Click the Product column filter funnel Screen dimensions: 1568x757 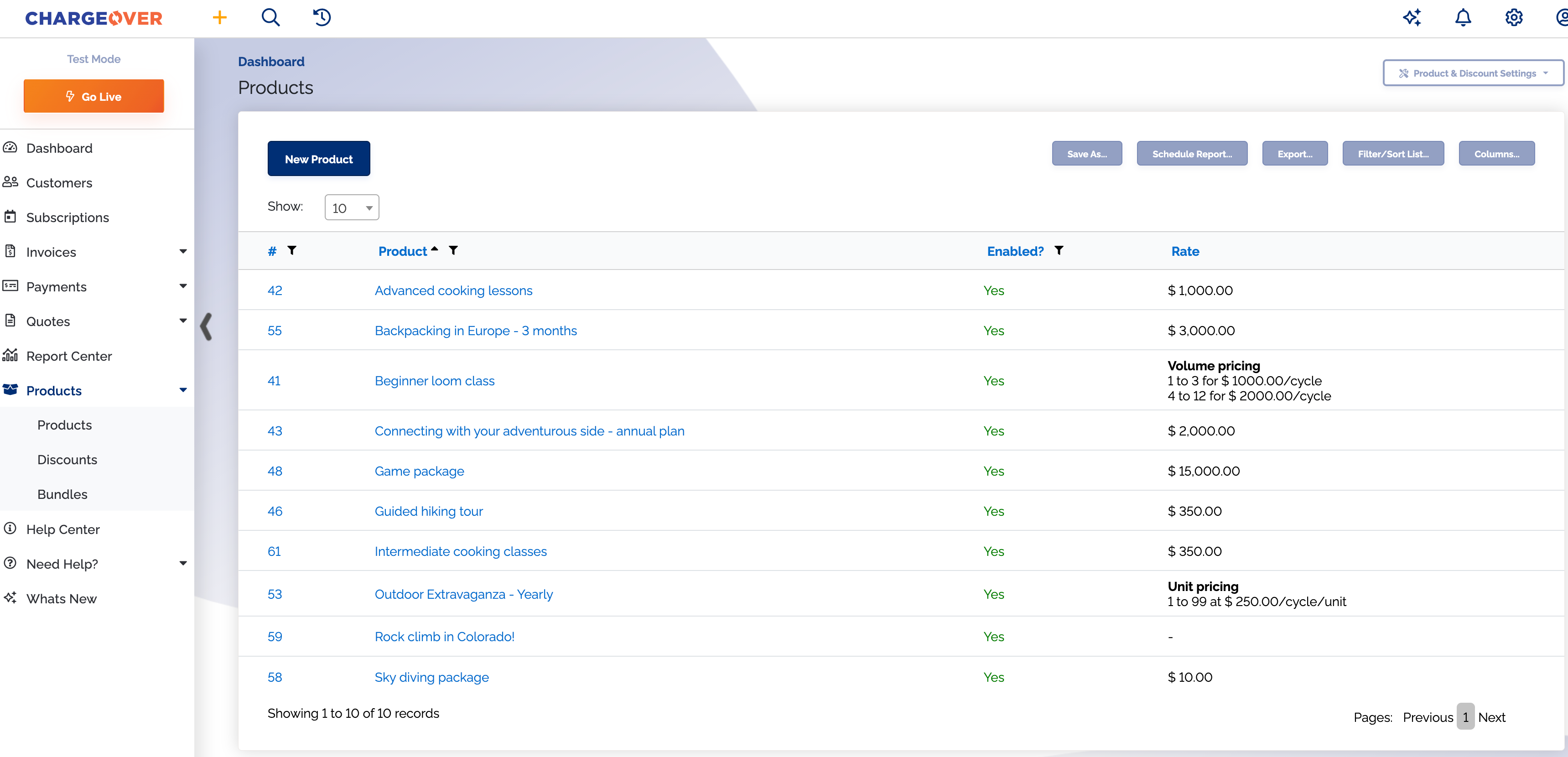[453, 250]
